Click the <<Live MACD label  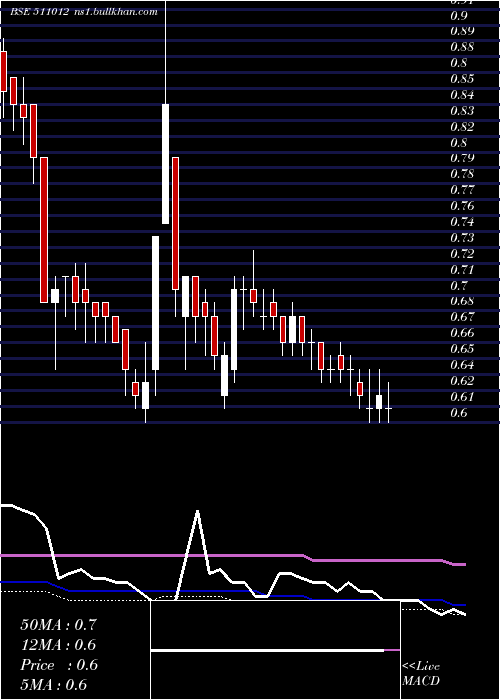(x=421, y=674)
